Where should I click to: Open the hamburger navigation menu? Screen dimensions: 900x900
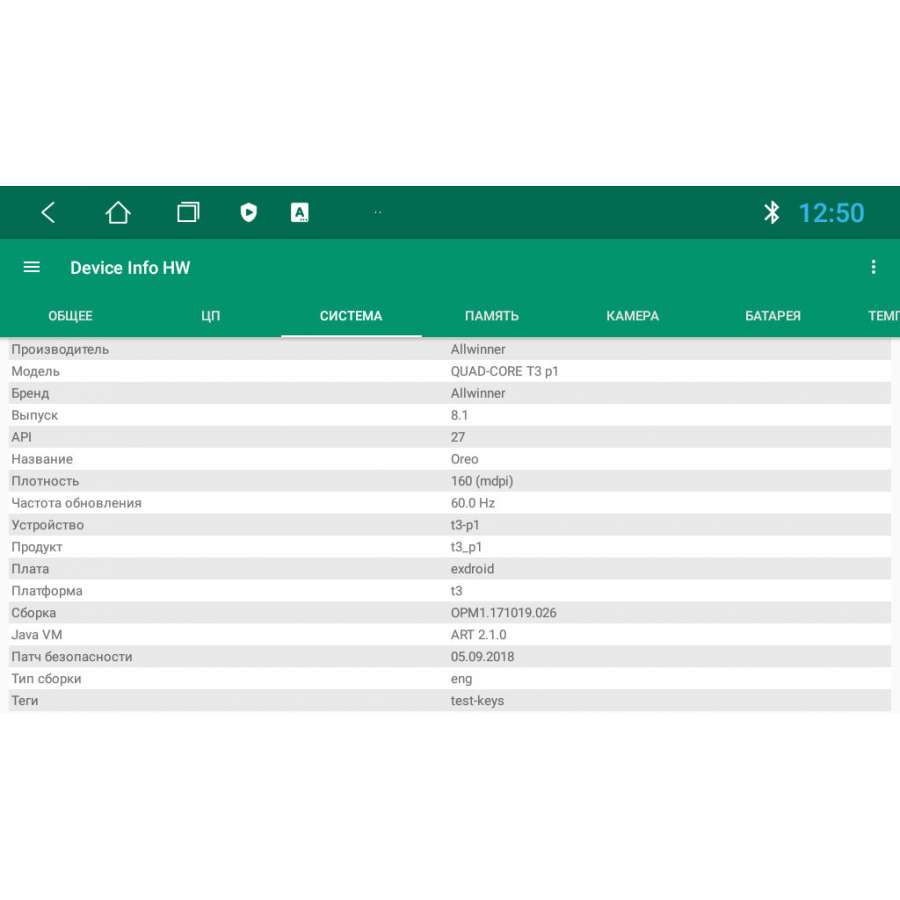click(x=32, y=267)
